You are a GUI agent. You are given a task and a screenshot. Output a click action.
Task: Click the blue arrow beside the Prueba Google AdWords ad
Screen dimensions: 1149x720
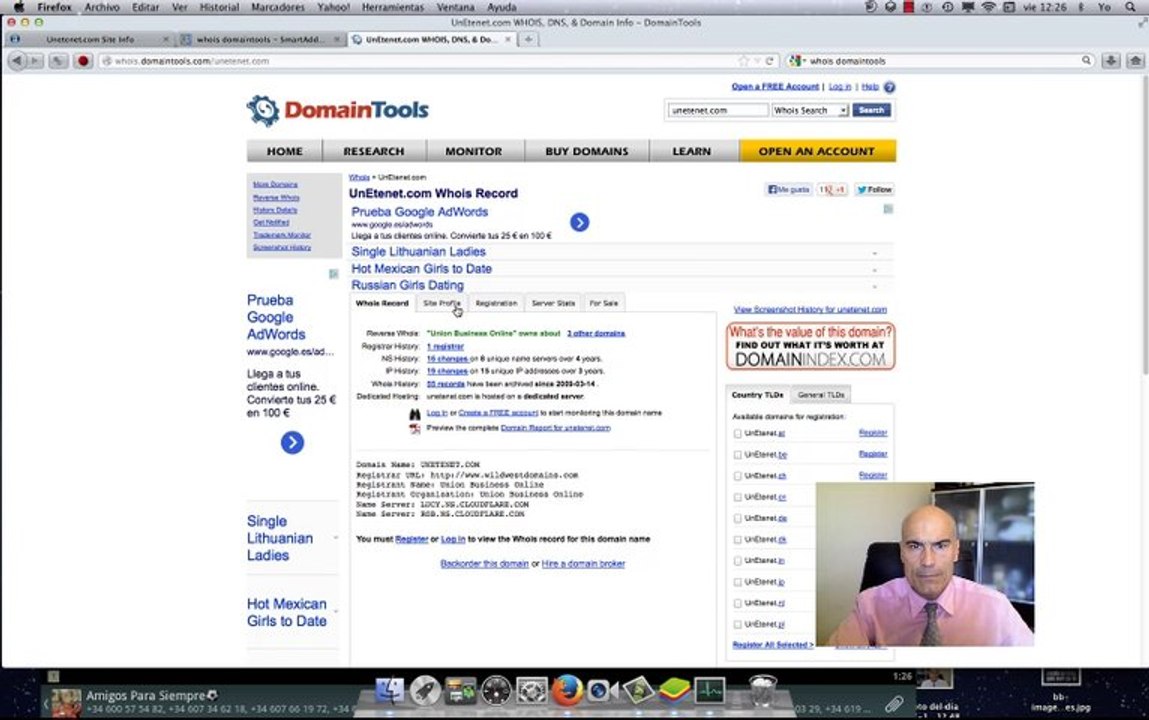point(580,222)
